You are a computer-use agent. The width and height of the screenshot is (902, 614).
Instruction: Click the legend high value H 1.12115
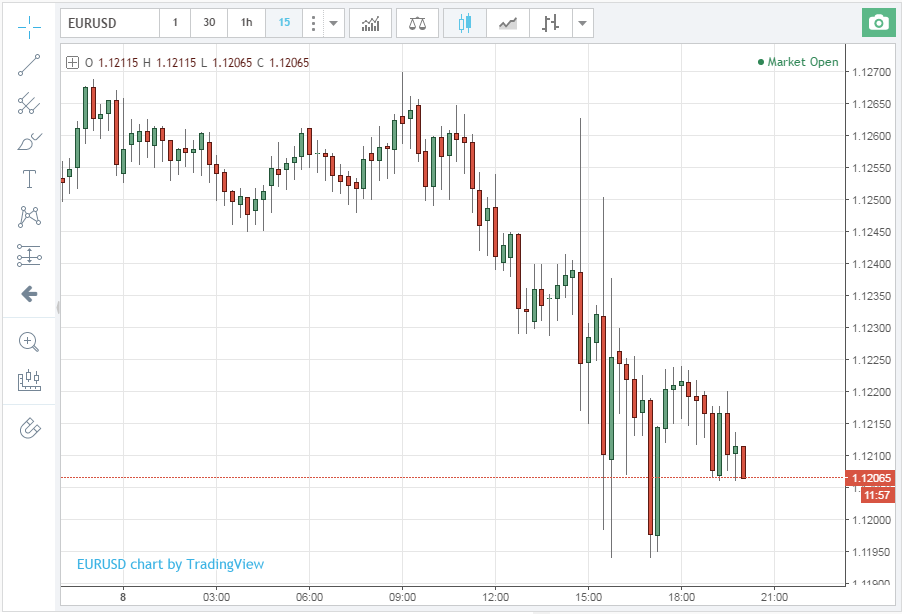[x=170, y=63]
